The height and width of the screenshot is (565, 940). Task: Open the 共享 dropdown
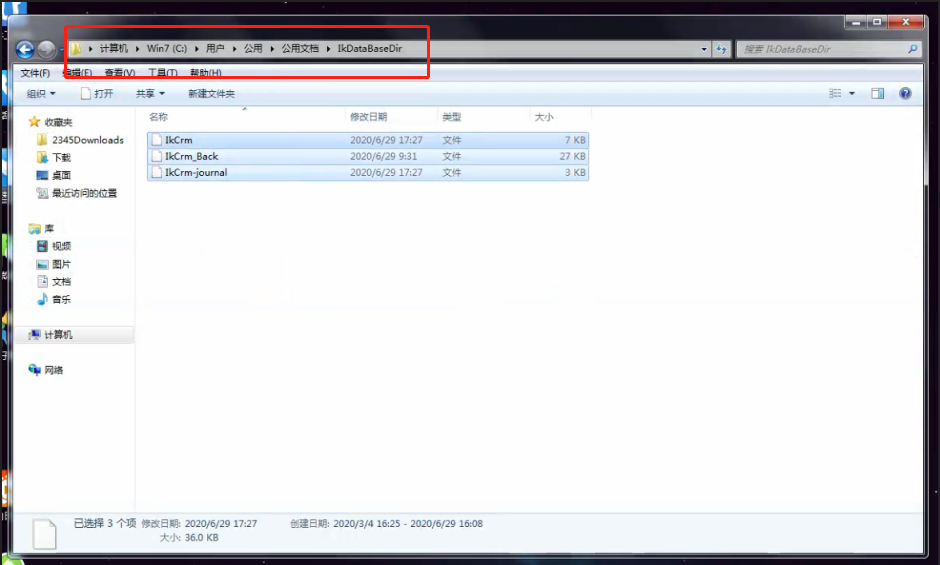150,94
